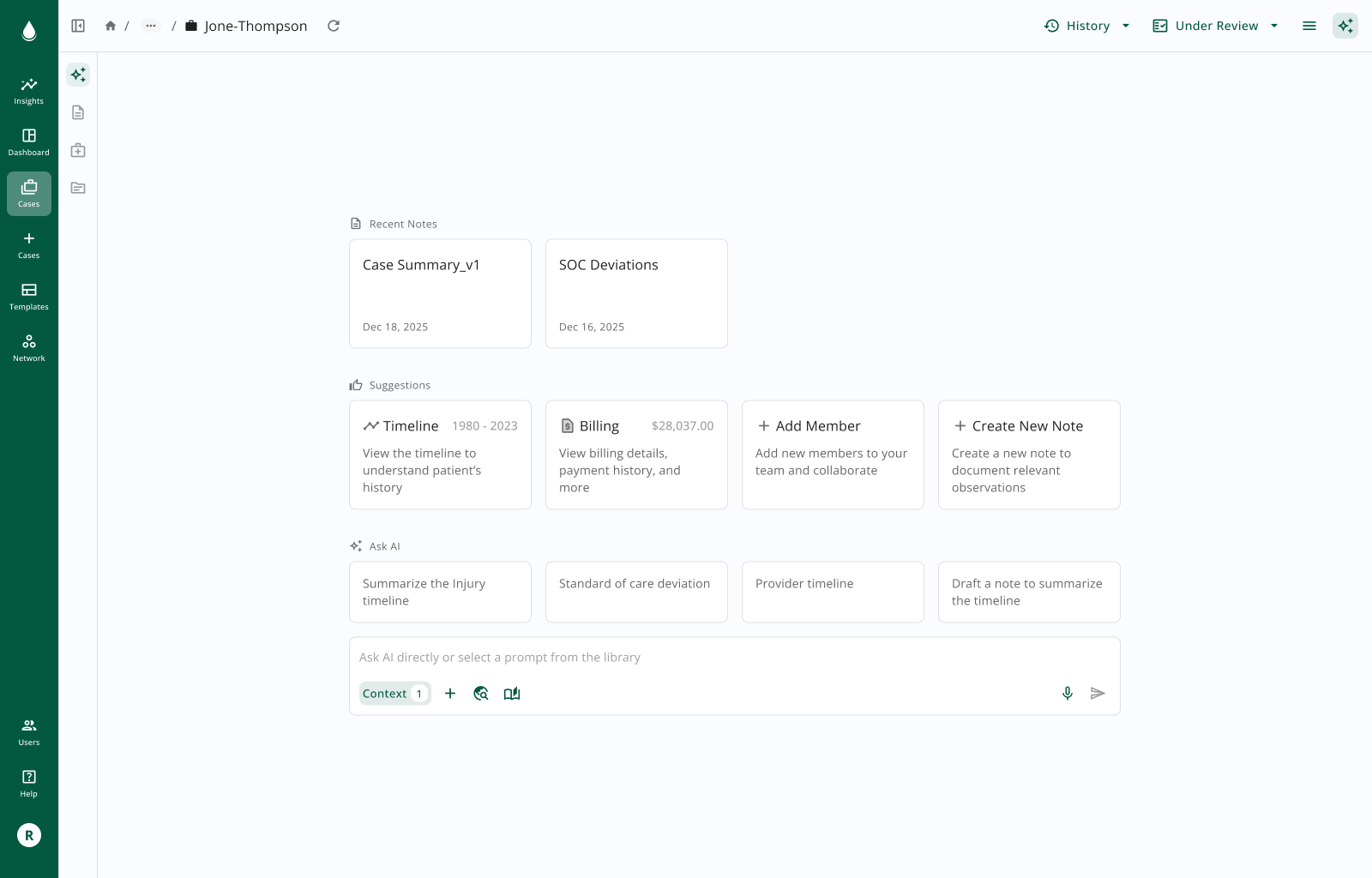
Task: Select the Insights sidebar icon
Action: coord(28,91)
